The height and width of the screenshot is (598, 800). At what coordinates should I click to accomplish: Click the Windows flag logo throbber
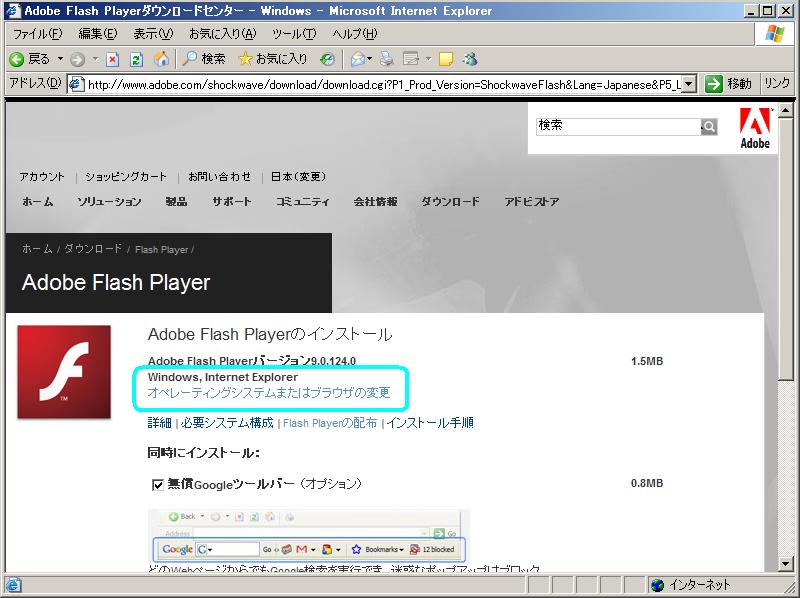(x=774, y=34)
